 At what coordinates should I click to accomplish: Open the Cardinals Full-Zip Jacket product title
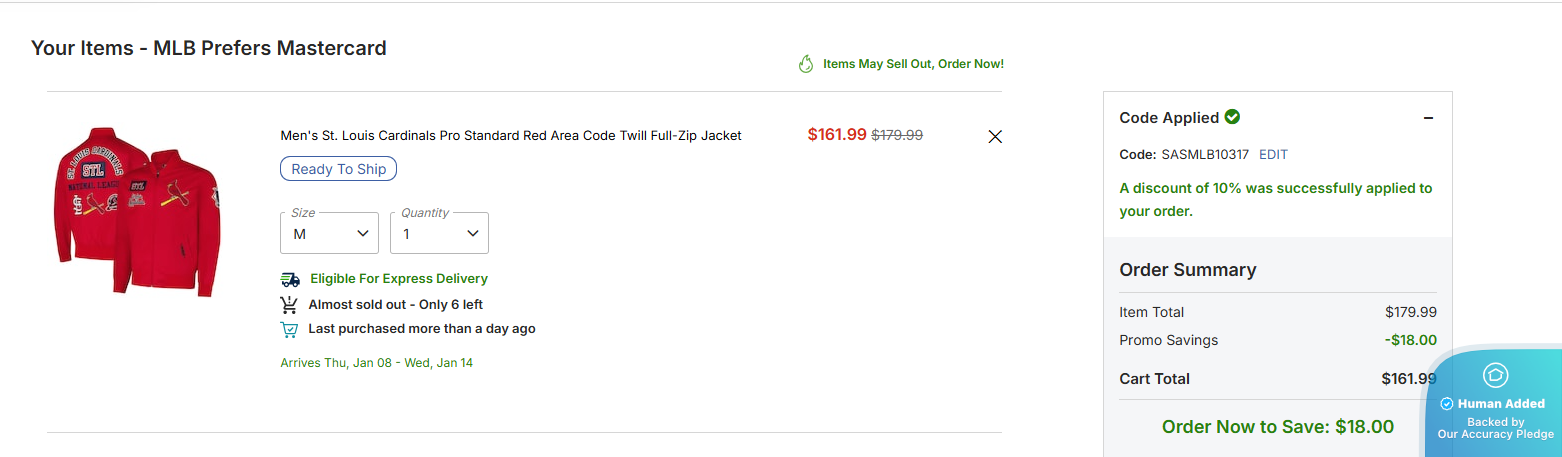(x=511, y=136)
